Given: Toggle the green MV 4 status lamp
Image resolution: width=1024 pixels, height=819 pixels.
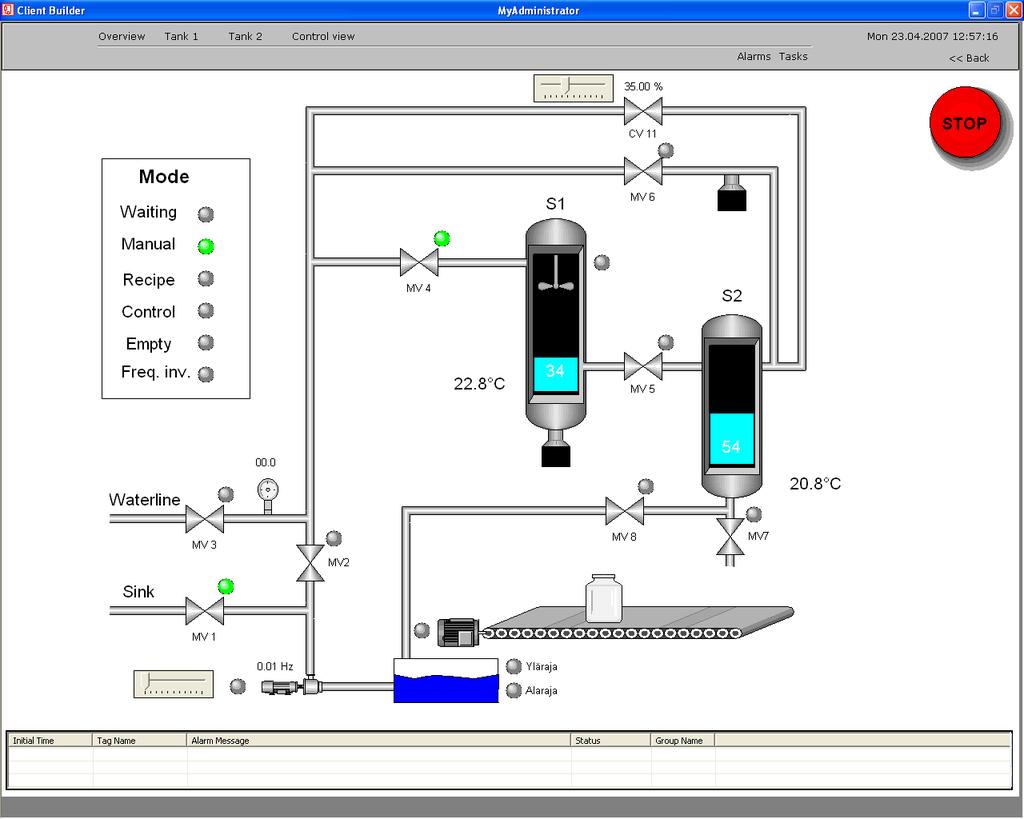Looking at the screenshot, I should coord(442,238).
